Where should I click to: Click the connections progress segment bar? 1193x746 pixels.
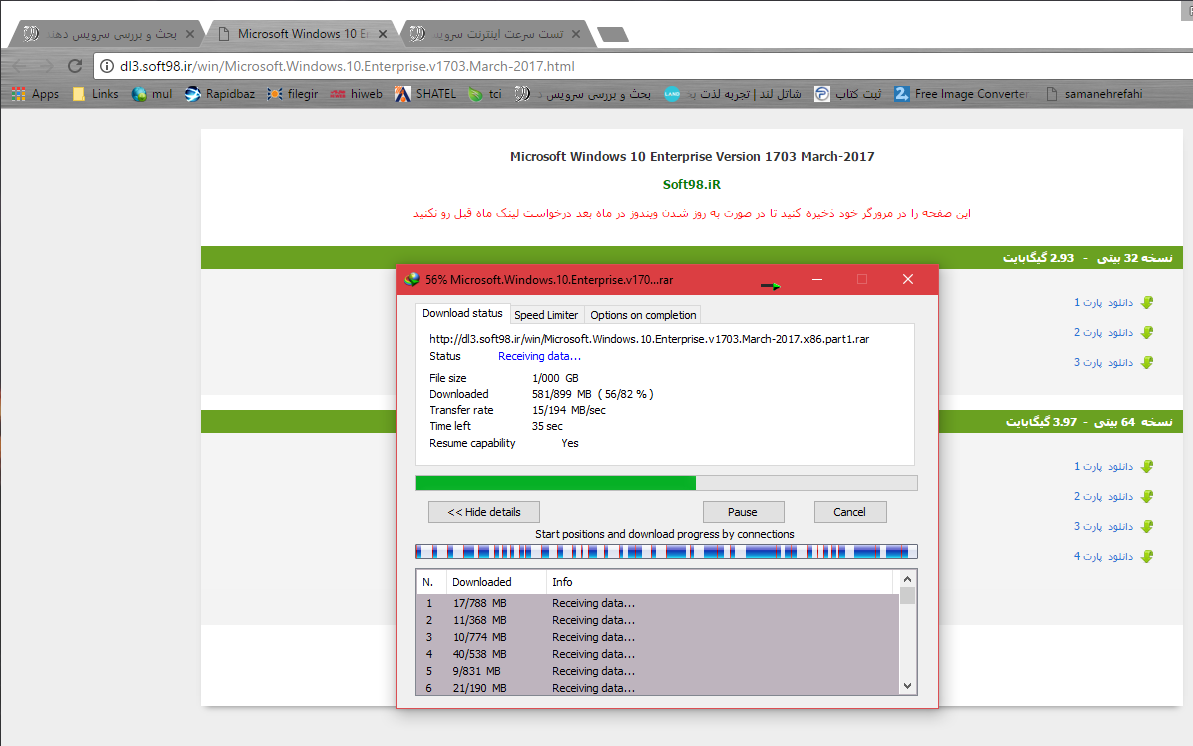[x=666, y=552]
